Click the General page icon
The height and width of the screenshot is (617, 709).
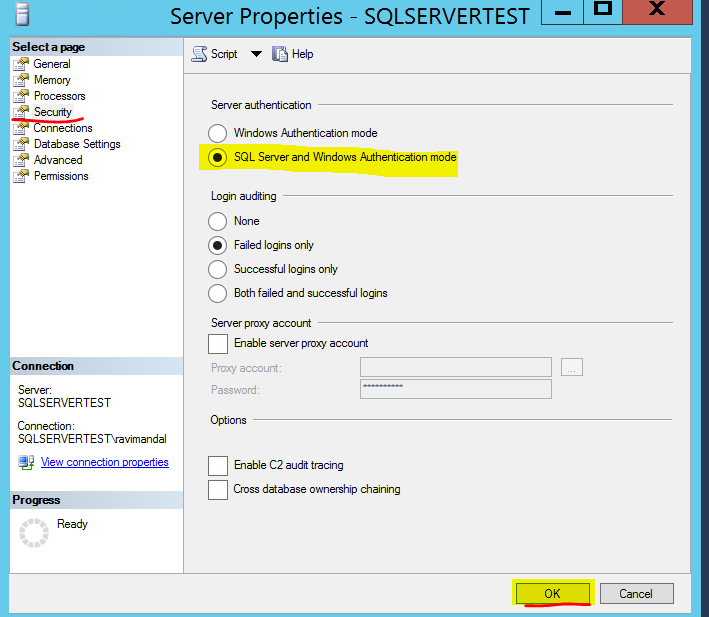21,64
